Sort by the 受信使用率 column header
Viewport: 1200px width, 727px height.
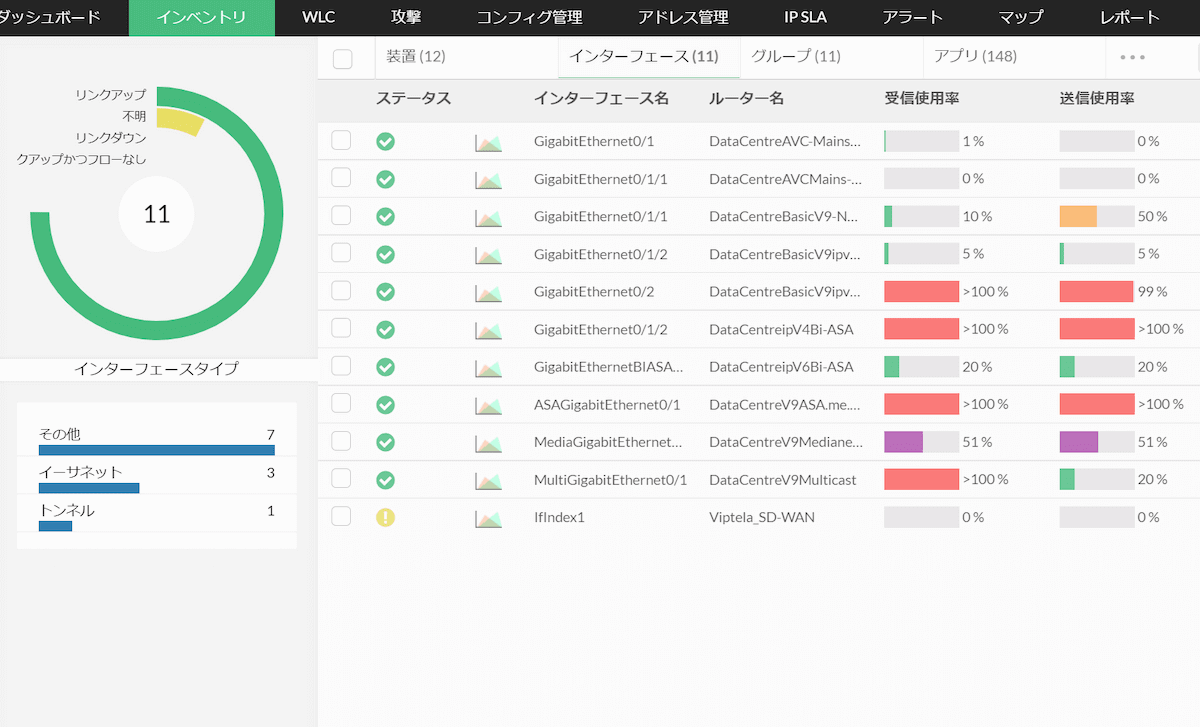pyautogui.click(x=922, y=99)
